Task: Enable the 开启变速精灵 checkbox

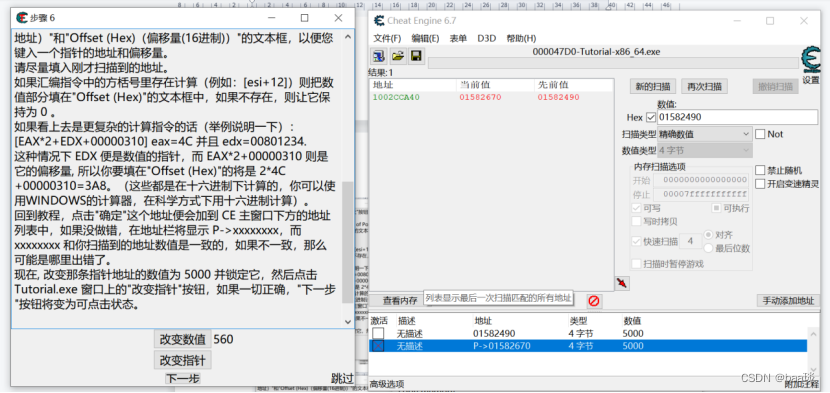Action: pyautogui.click(x=760, y=184)
